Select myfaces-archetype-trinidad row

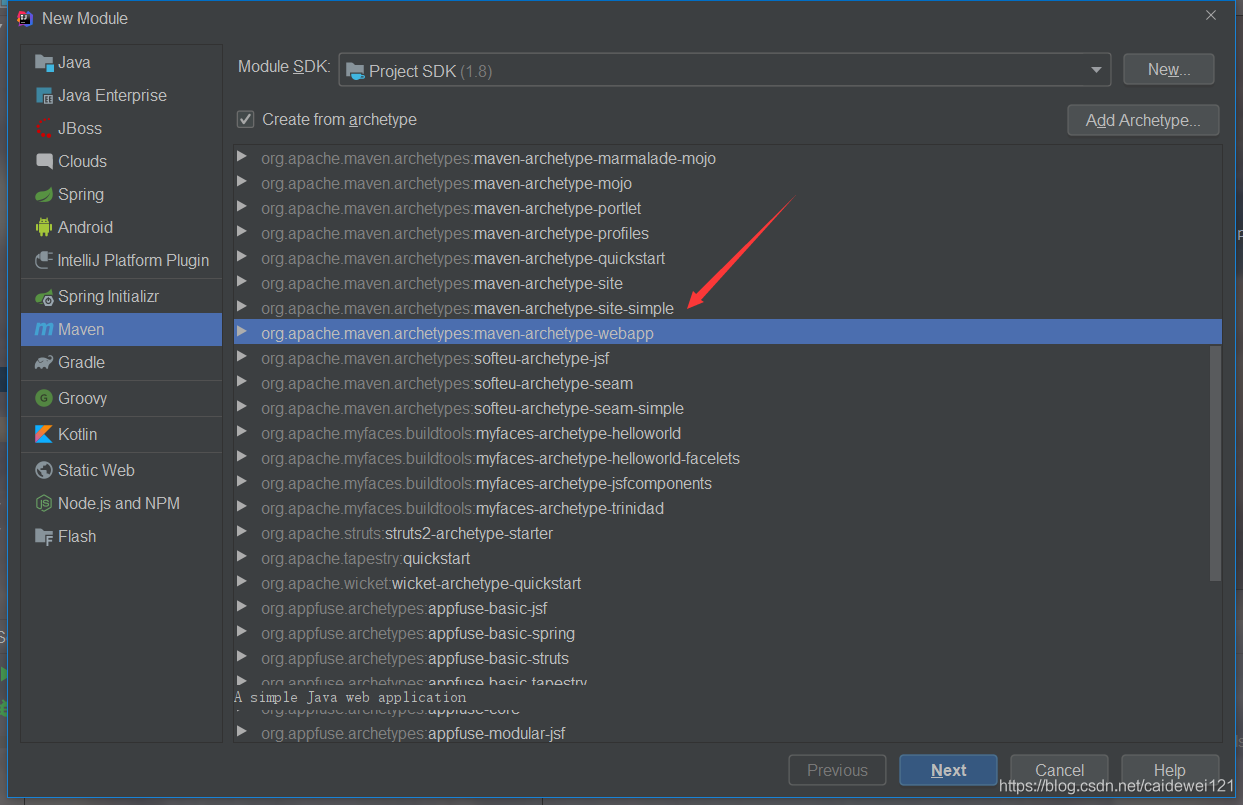728,508
